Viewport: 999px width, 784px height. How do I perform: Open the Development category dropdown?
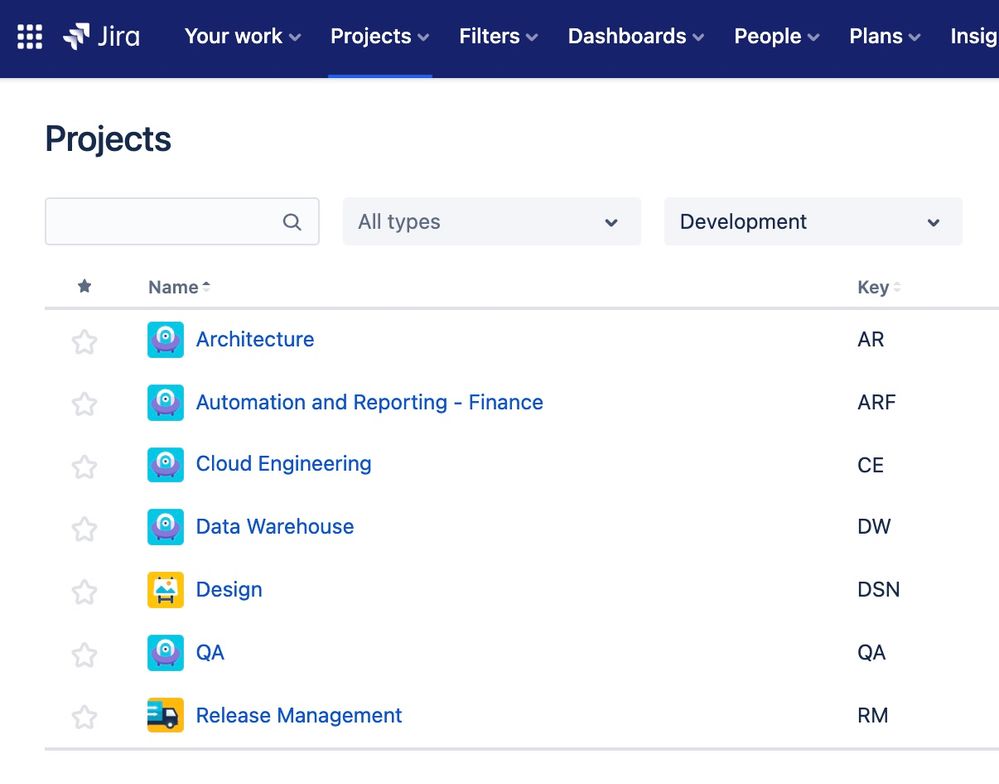tap(812, 222)
